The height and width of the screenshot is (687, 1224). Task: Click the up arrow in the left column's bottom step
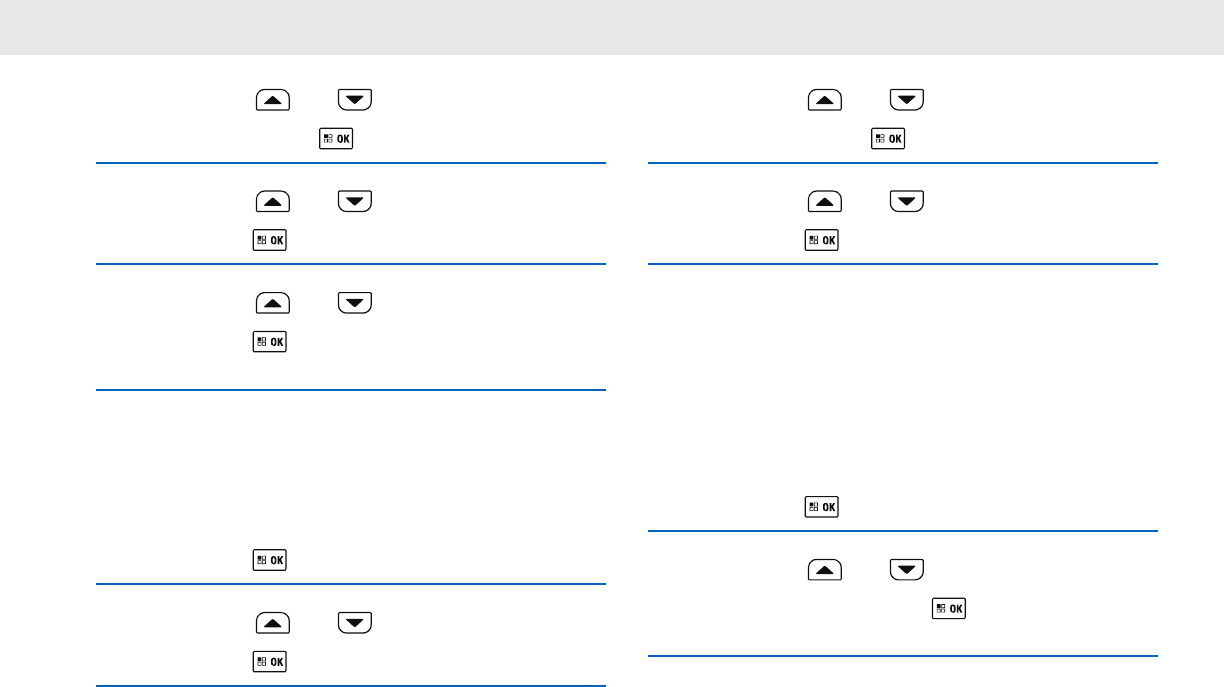coord(273,622)
